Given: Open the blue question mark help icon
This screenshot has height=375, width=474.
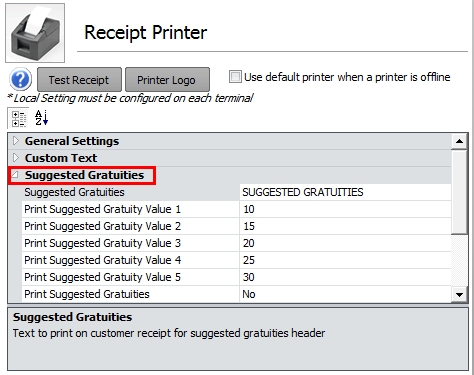Looking at the screenshot, I should coord(21,80).
